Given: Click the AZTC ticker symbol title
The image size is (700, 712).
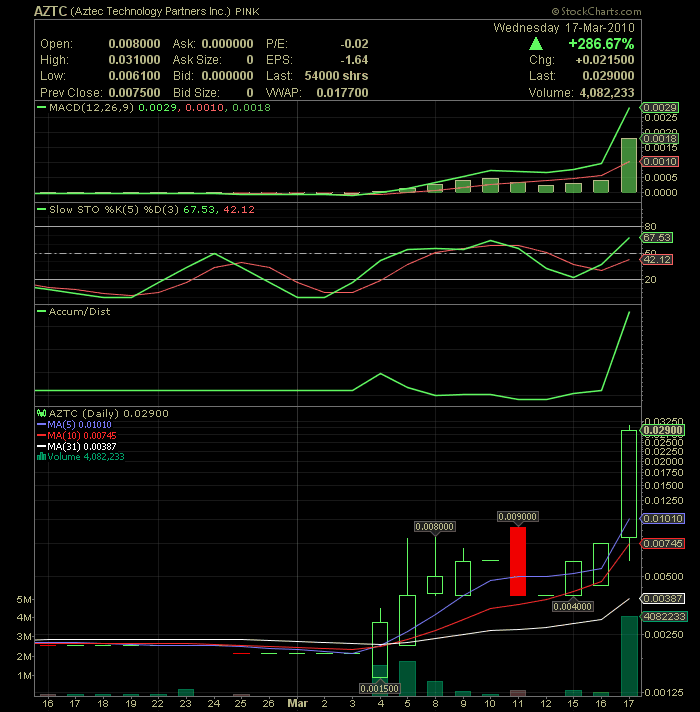Looking at the screenshot, I should 50,11.
